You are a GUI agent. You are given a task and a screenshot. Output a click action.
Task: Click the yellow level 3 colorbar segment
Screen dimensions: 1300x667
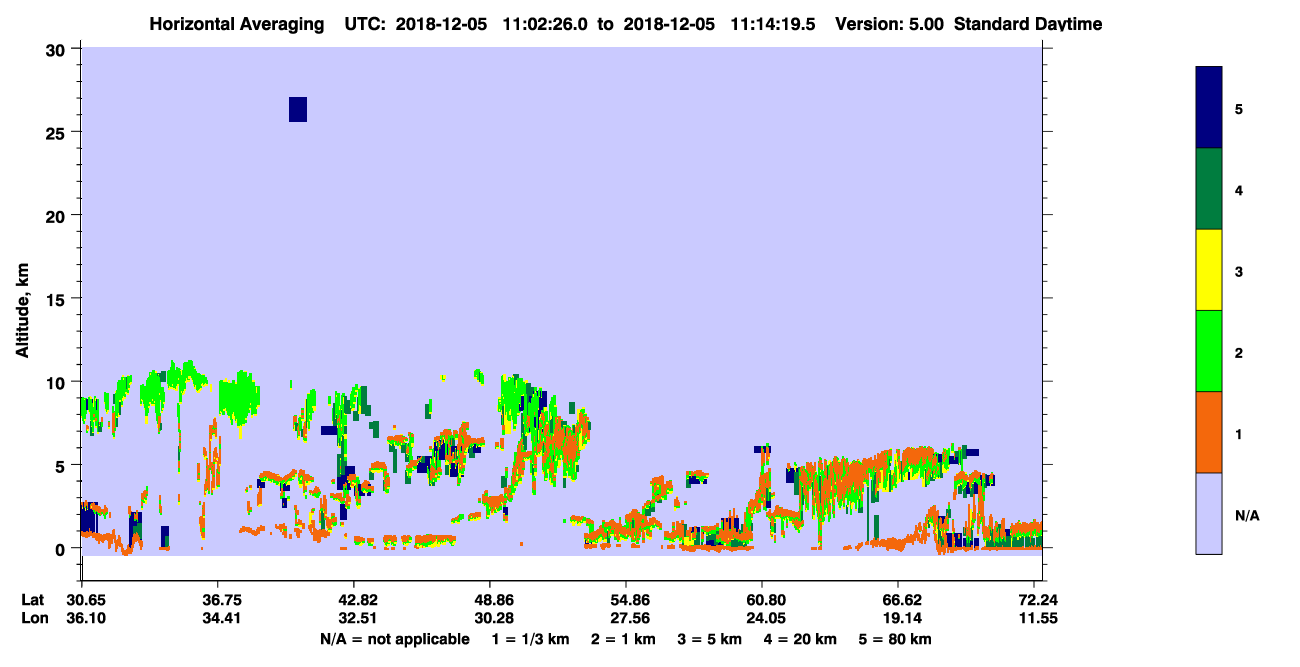(1208, 270)
